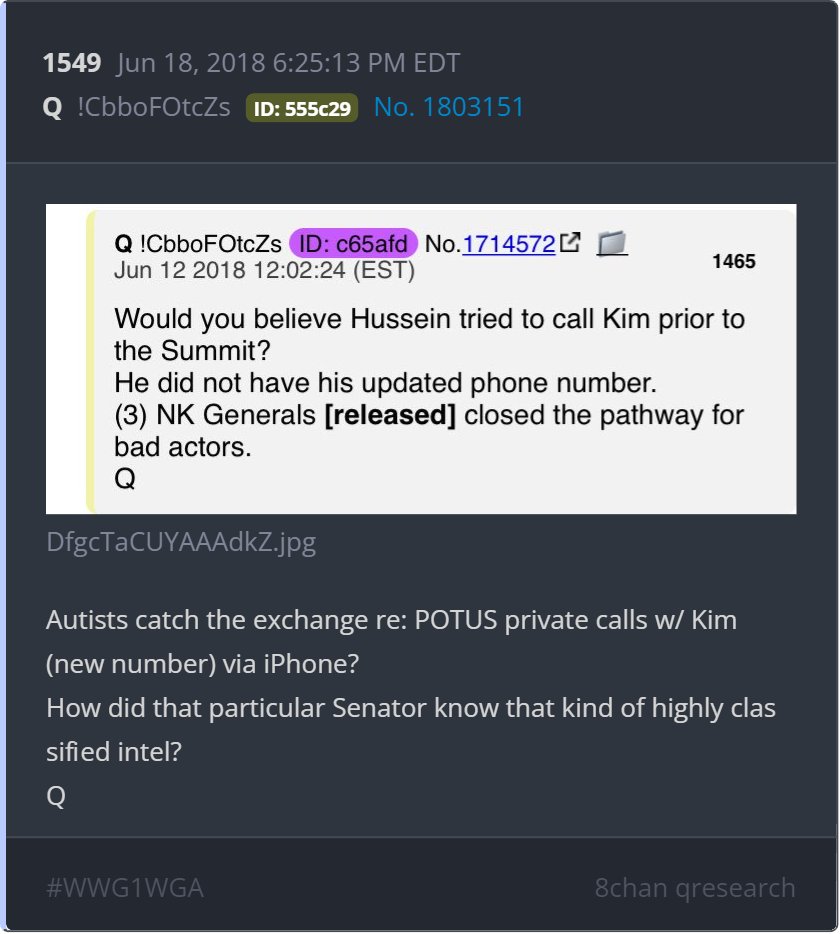Click the timestamp Jun 18, 2018 6:25:13 PM EDT
Viewport: 840px width, 934px height.
click(289, 63)
